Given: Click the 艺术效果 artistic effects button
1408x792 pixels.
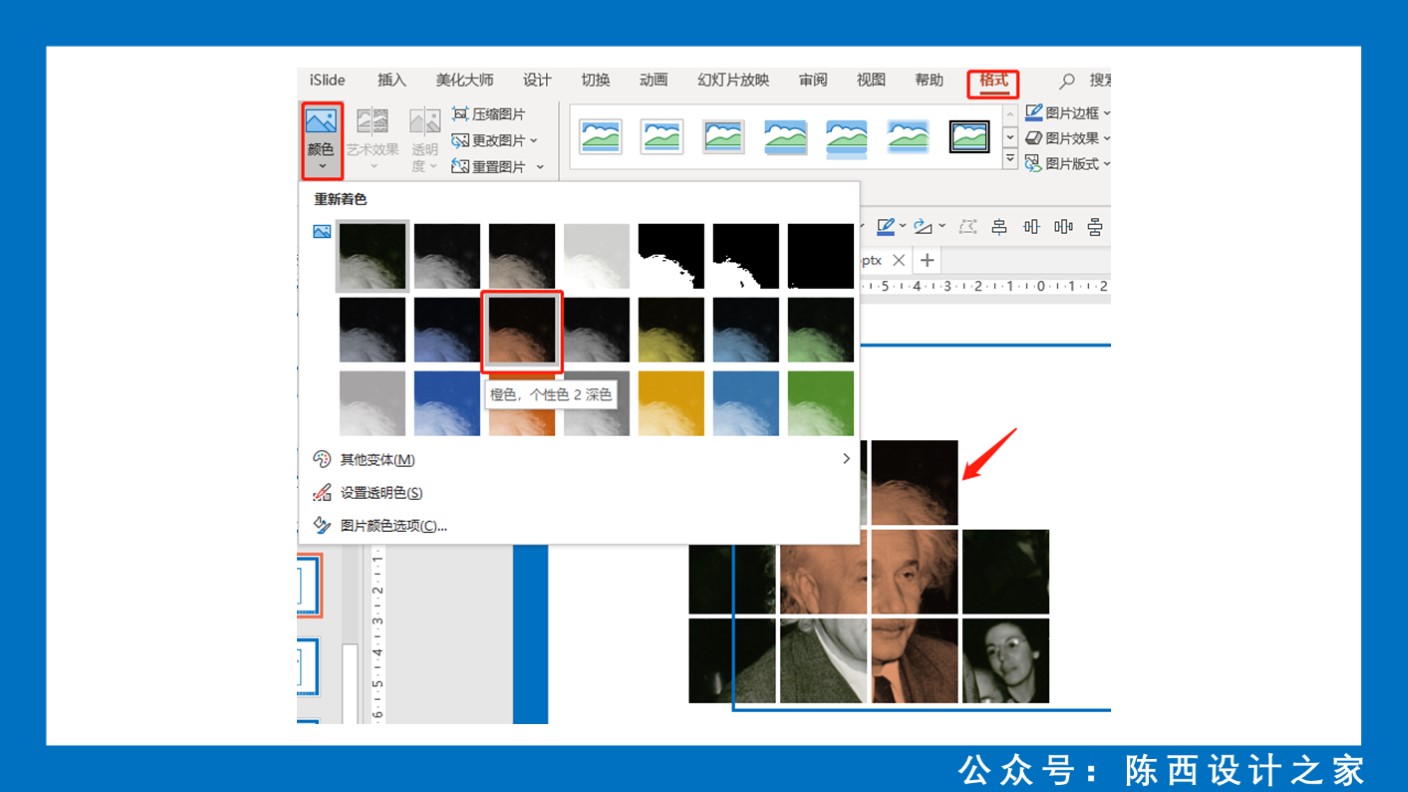Looking at the screenshot, I should pos(373,140).
